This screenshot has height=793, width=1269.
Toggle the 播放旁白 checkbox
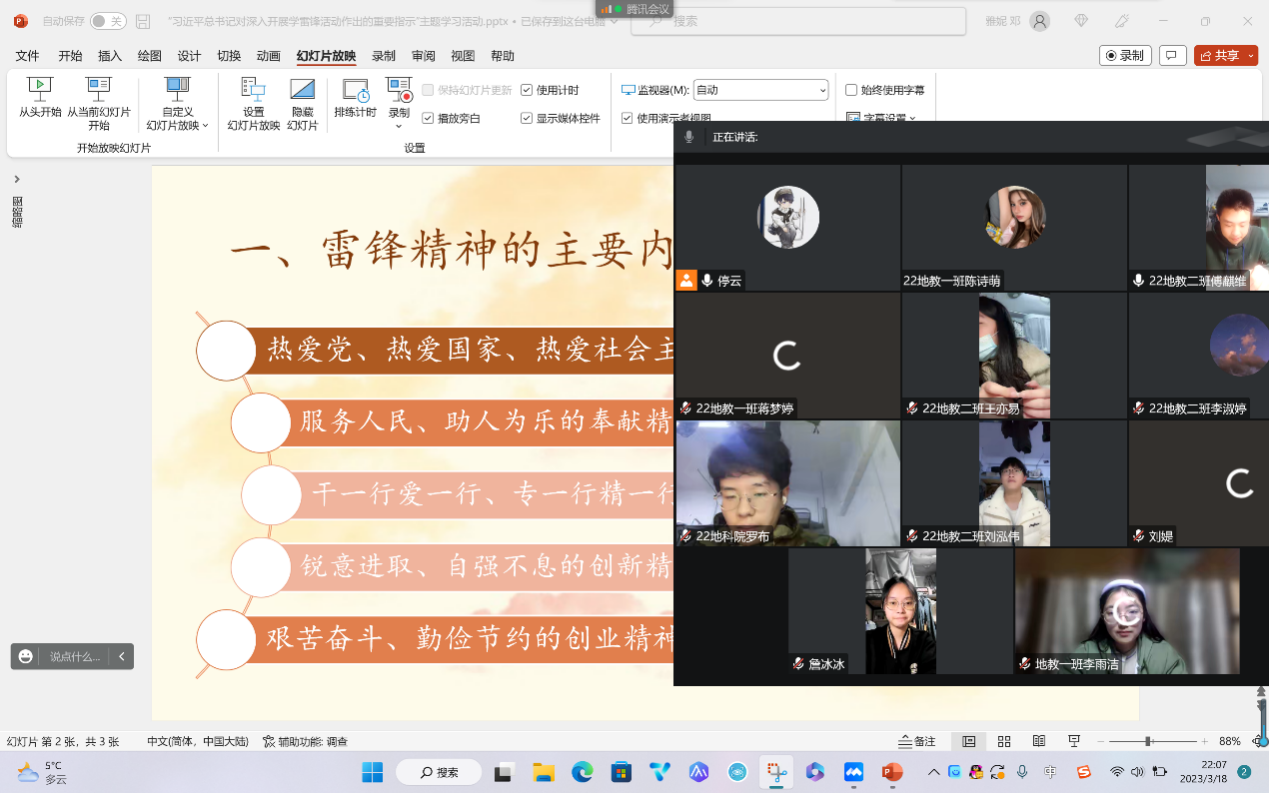point(428,118)
